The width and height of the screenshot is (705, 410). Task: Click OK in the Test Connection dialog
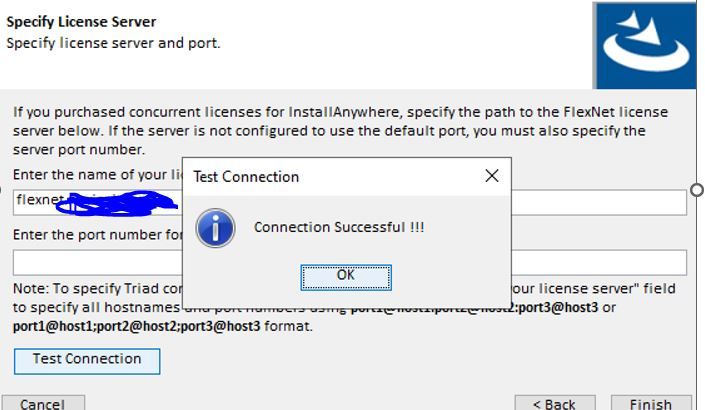pos(346,277)
